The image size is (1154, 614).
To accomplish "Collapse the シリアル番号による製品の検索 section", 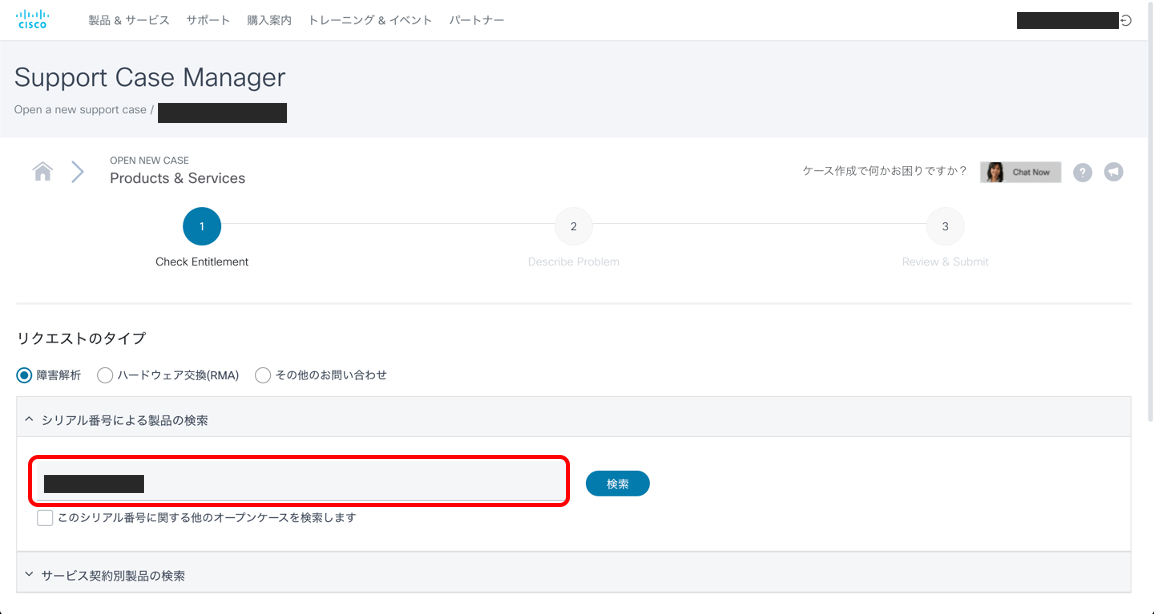I will click(29, 419).
